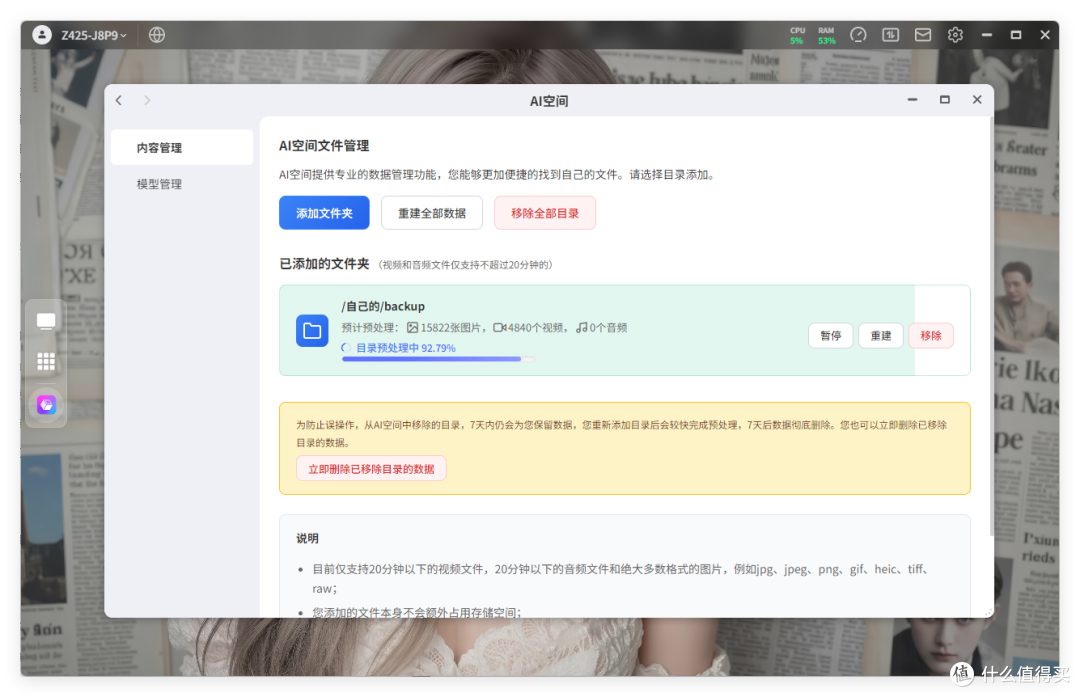Click the AI空间文件管理 heading
This screenshot has width=1080, height=697.
point(324,145)
